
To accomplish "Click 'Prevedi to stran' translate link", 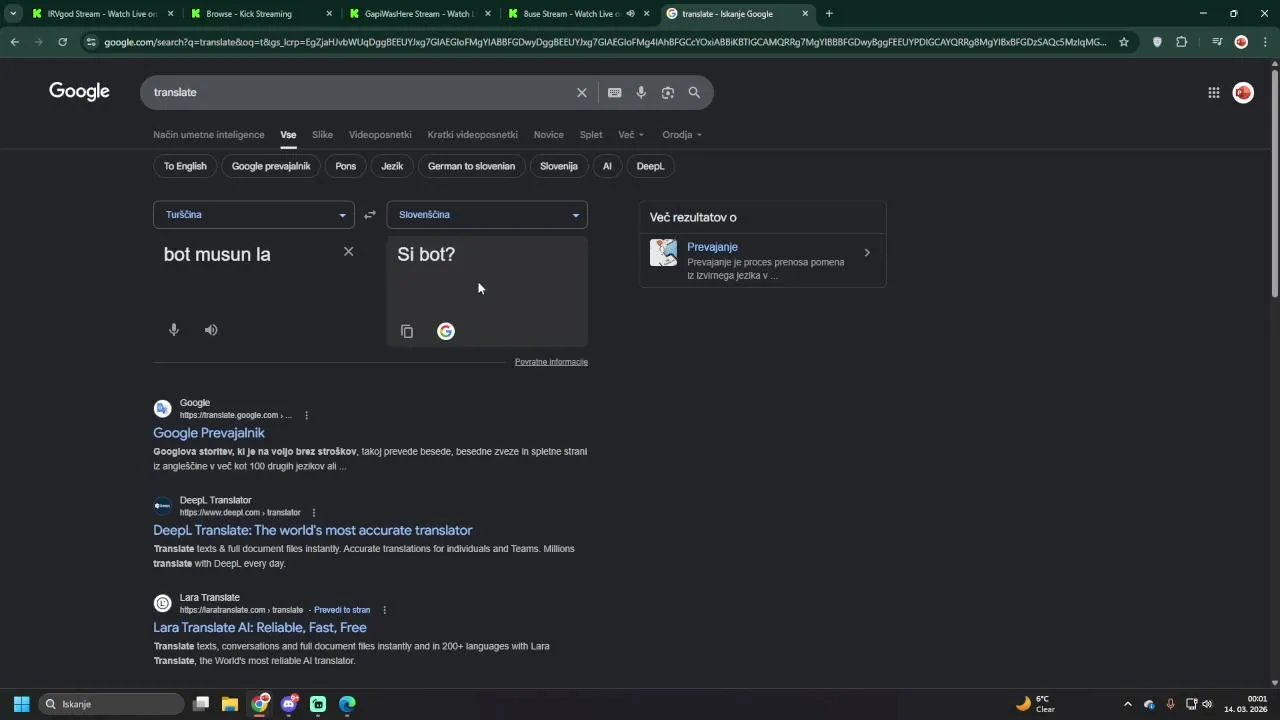I will (x=342, y=610).
